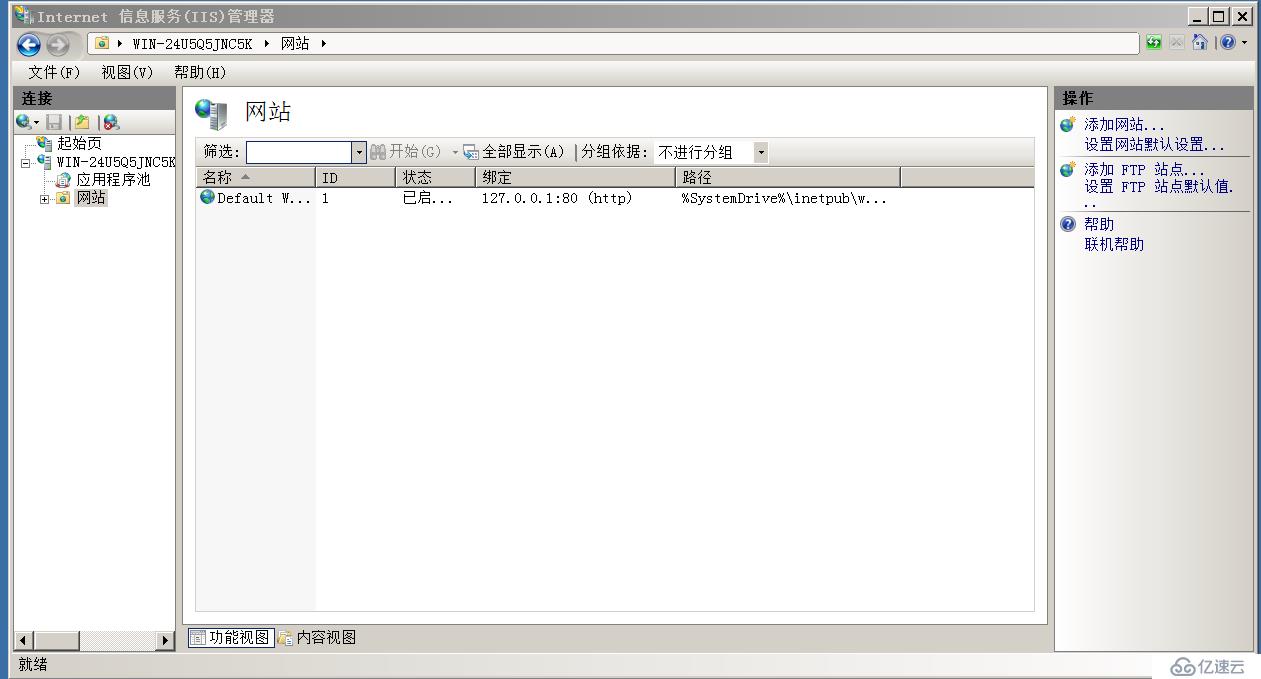
Task: Click the grayed stop loading icon
Action: point(1177,43)
